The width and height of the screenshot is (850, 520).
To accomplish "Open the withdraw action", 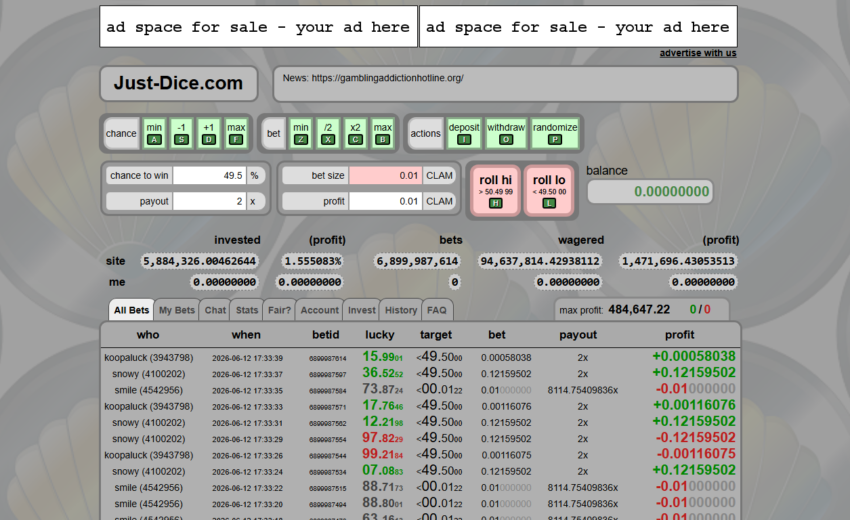I will [x=506, y=133].
